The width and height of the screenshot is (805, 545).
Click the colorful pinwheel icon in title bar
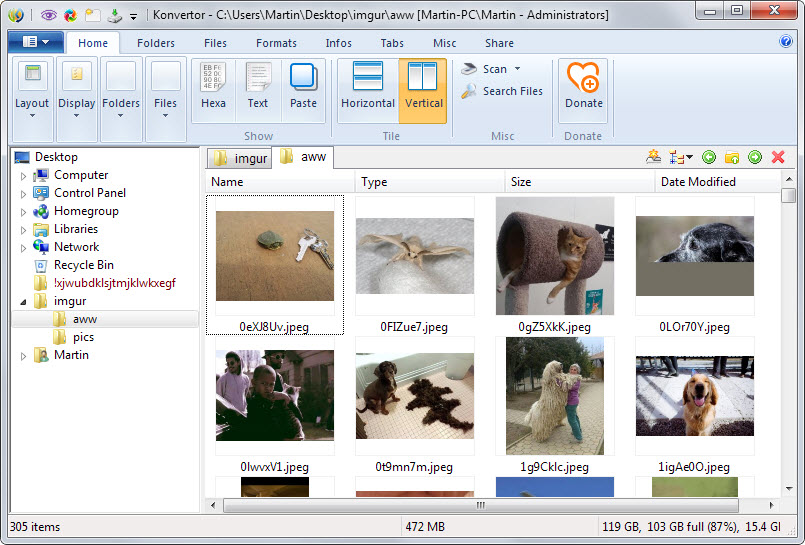(x=70, y=15)
